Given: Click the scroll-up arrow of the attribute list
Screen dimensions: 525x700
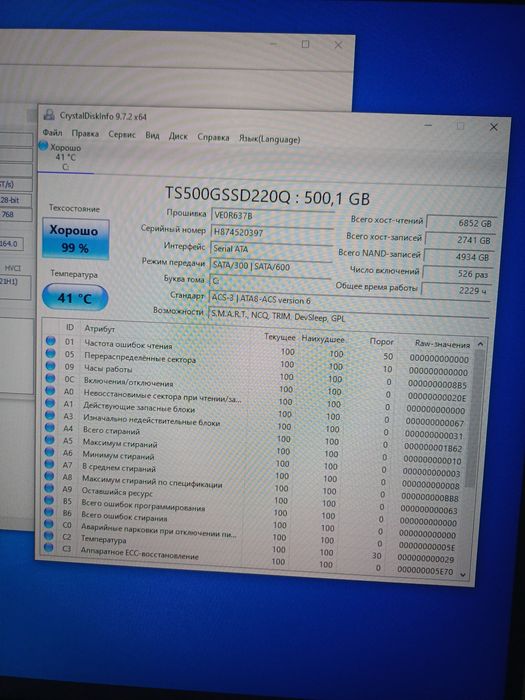Looking at the screenshot, I should pyautogui.click(x=480, y=344).
